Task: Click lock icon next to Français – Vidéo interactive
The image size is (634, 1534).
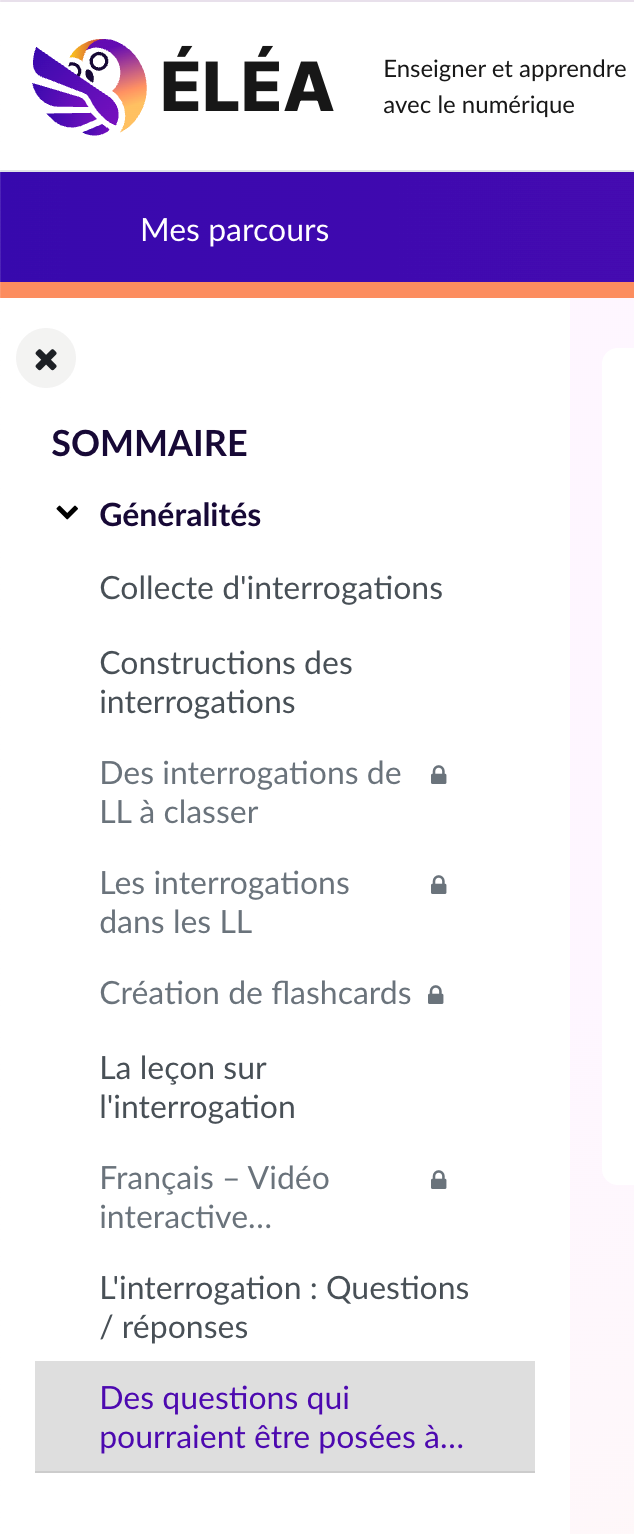Action: pos(438,1180)
